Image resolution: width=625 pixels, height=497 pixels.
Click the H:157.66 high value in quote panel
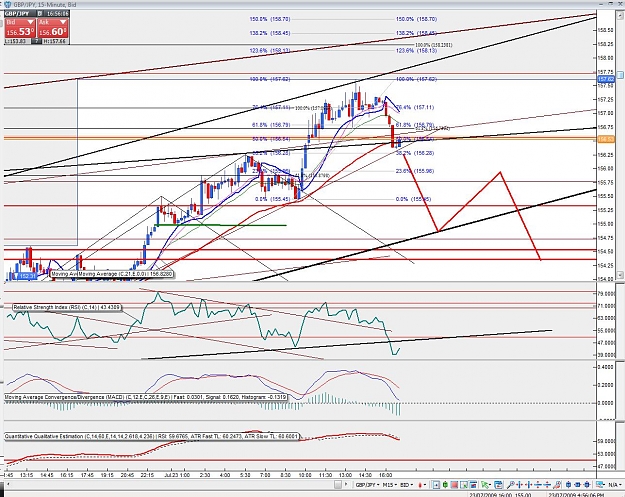55,41
